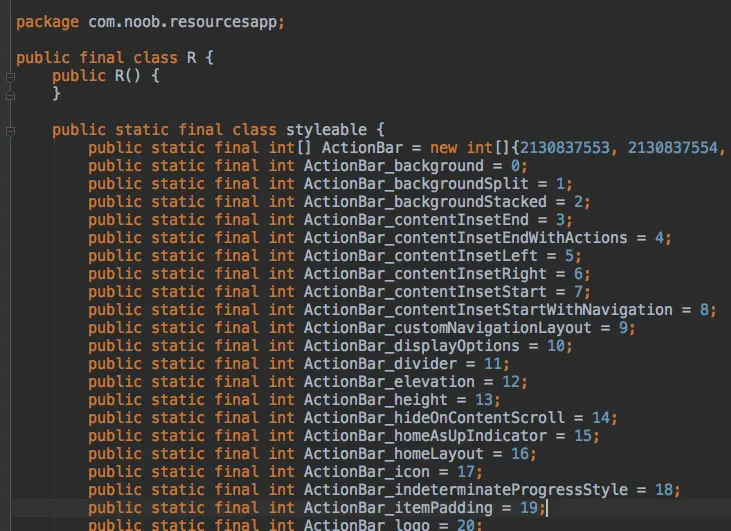Click the identifier ActionBar_hideOnContentScroll

point(434,418)
